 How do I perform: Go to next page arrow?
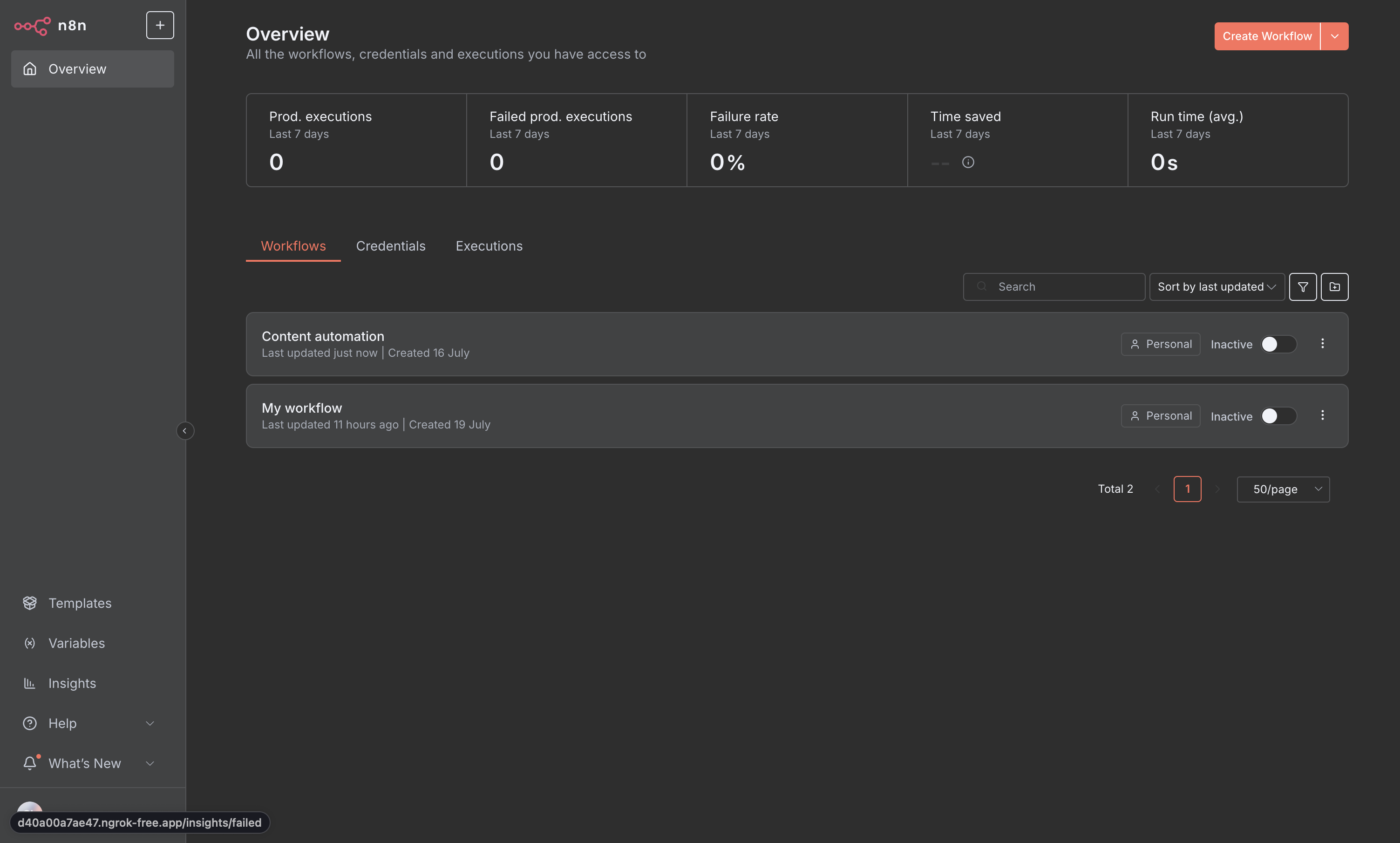coord(1217,489)
